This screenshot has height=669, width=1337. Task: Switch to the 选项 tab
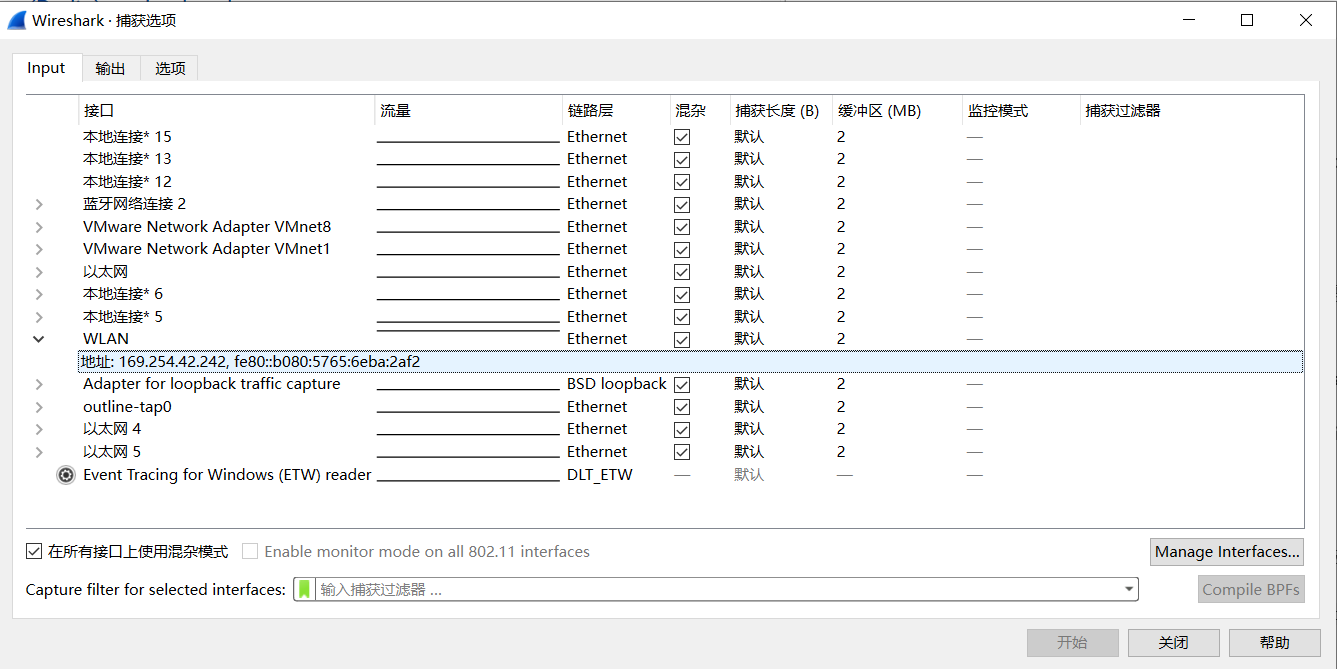(170, 69)
